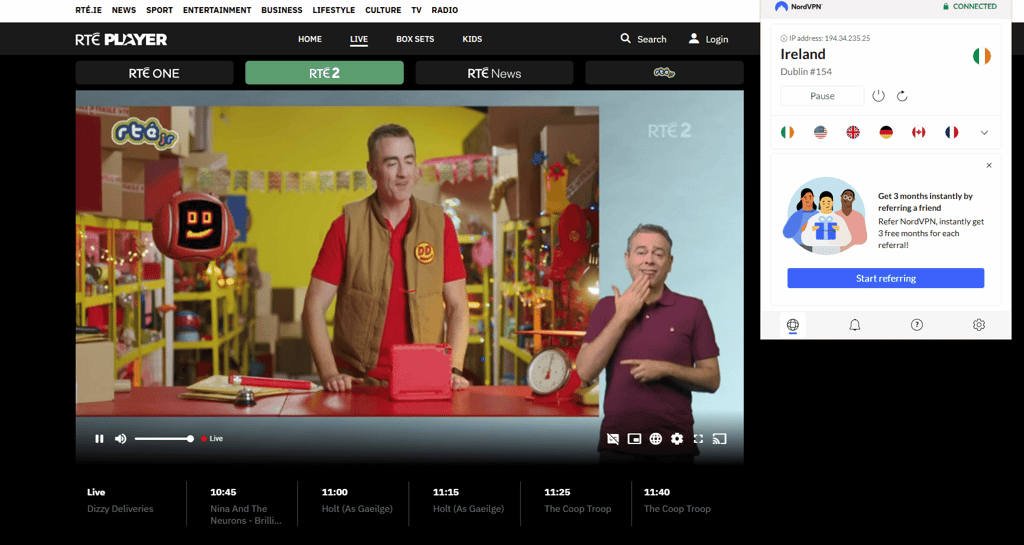Open the video player settings gear
The height and width of the screenshot is (545, 1024).
[677, 439]
